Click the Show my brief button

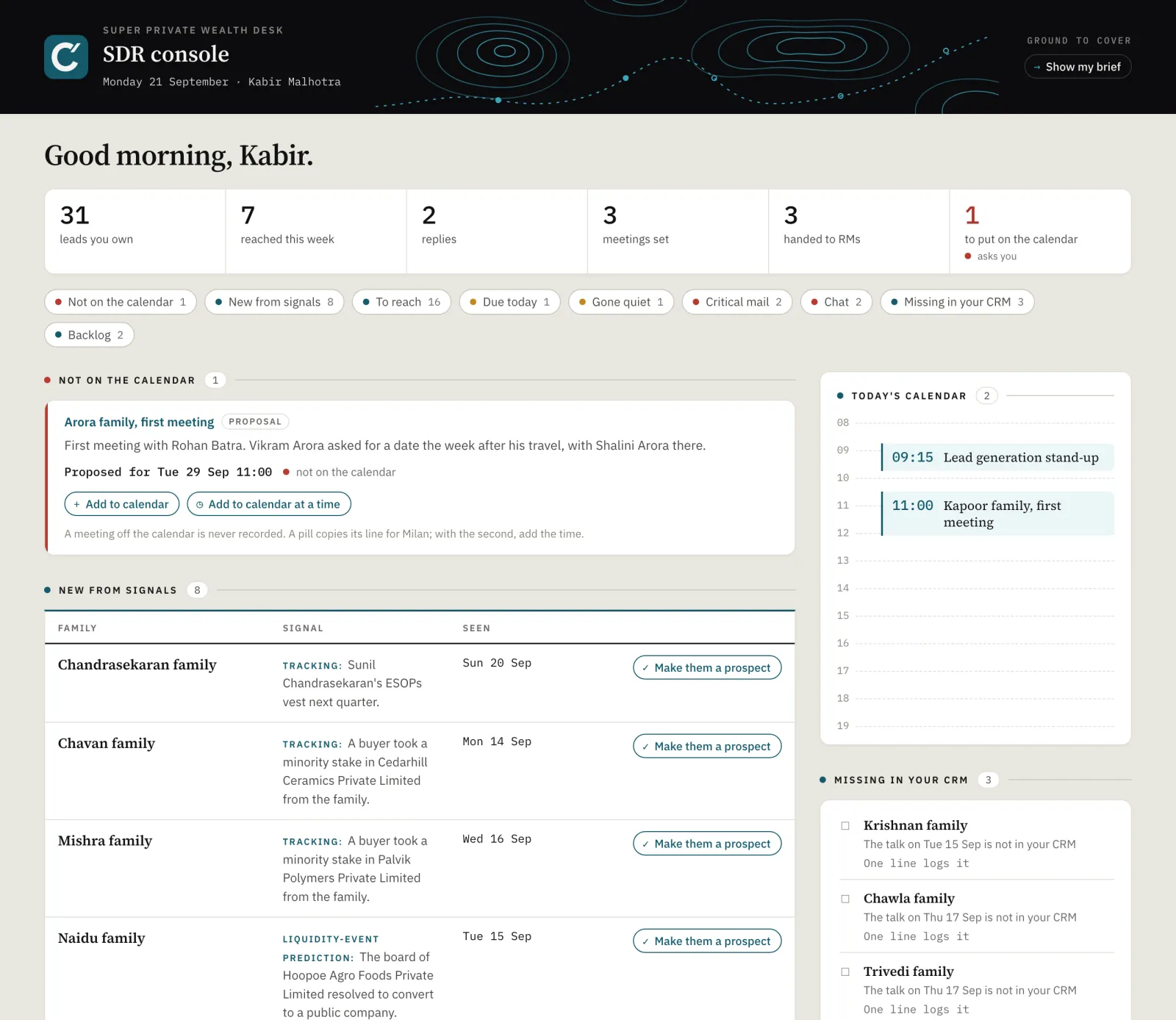(1078, 67)
